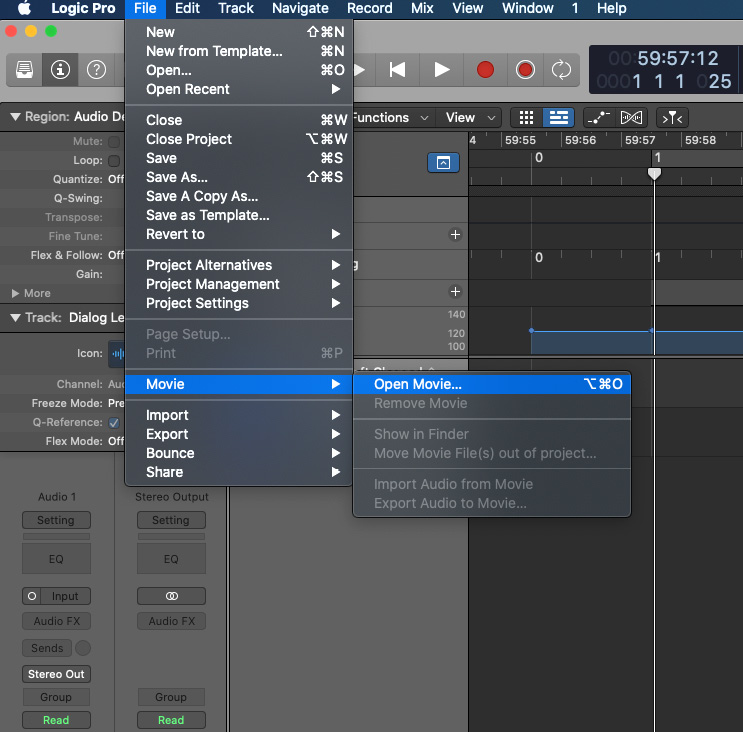Click lower plus button in global tracks
This screenshot has height=732, width=743.
pos(455,291)
